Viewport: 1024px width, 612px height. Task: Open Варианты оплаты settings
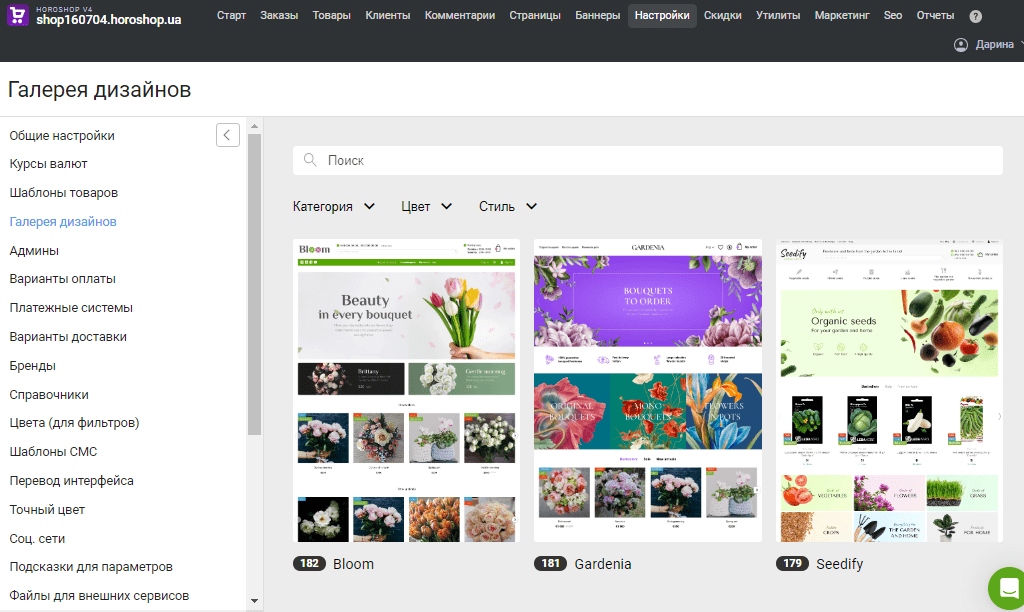[x=63, y=279]
